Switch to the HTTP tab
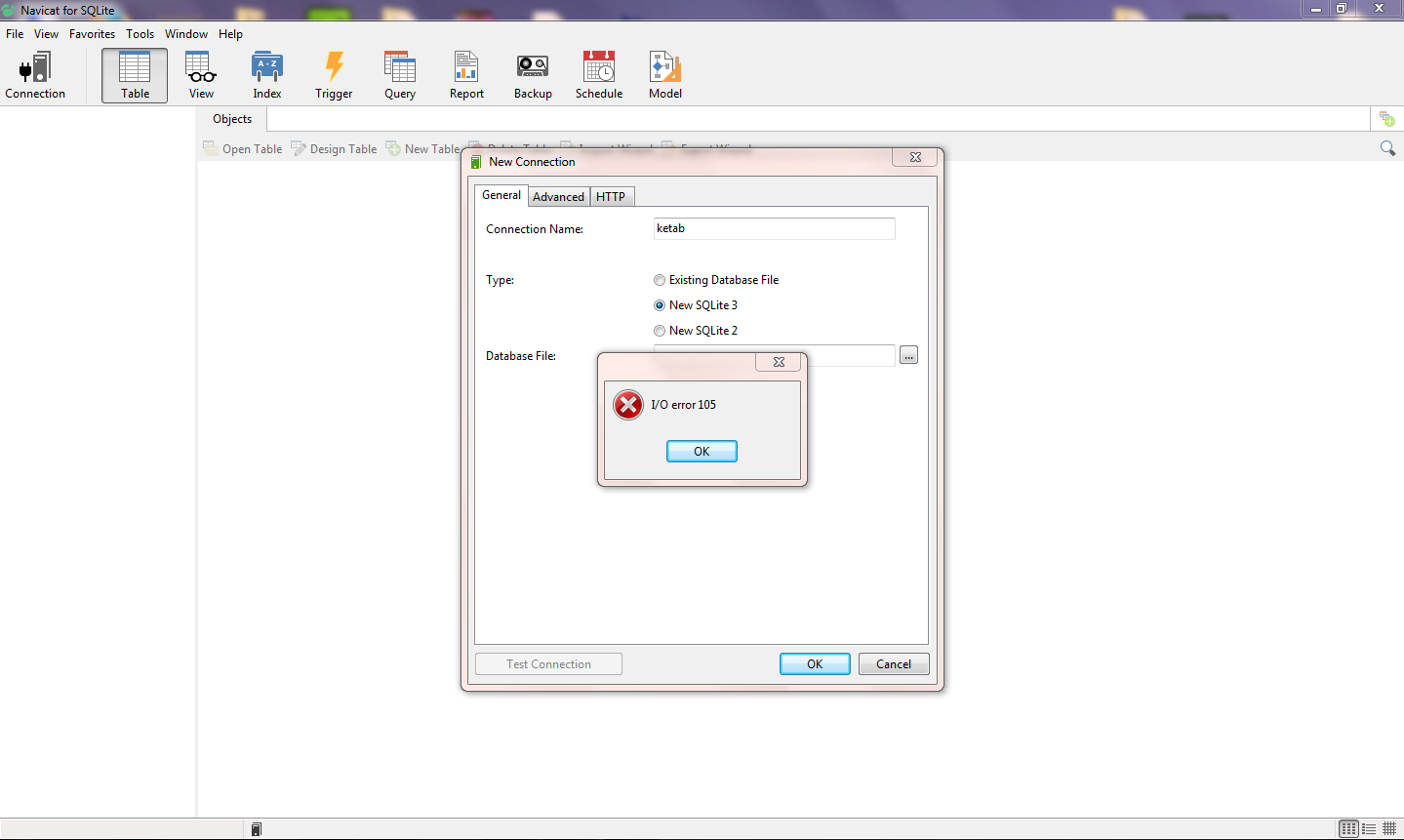Screen dimensions: 1404x840 [x=611, y=197]
